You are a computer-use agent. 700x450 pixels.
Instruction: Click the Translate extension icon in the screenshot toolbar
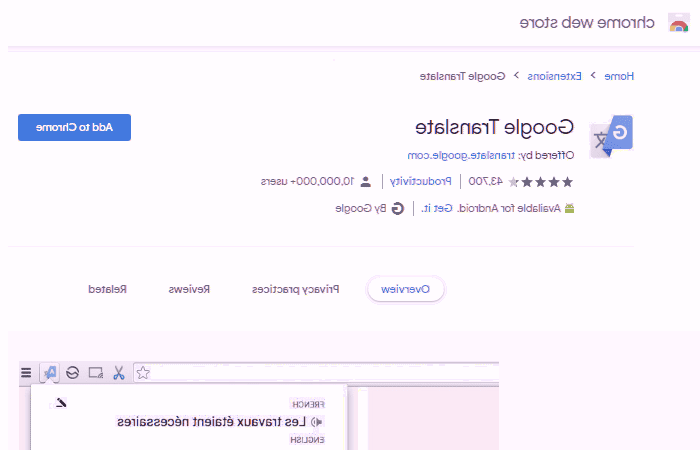tap(49, 373)
